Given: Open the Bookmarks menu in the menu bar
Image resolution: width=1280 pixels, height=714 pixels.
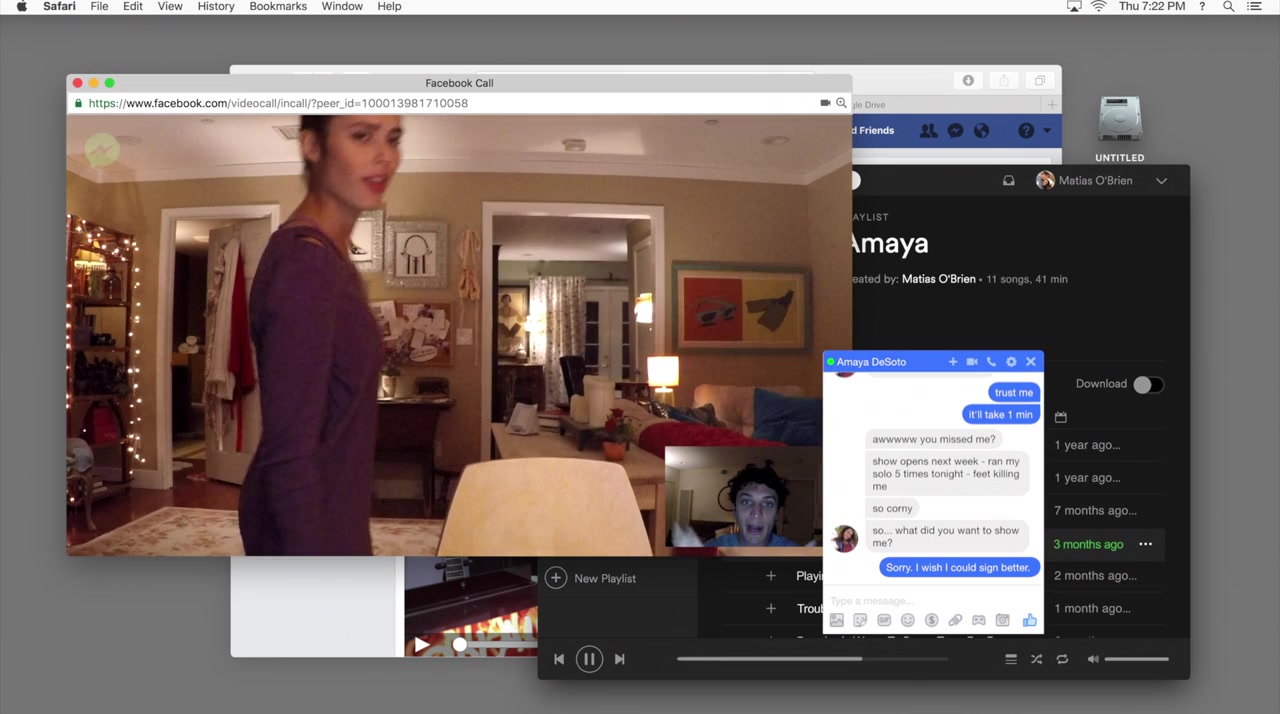Looking at the screenshot, I should 278,7.
